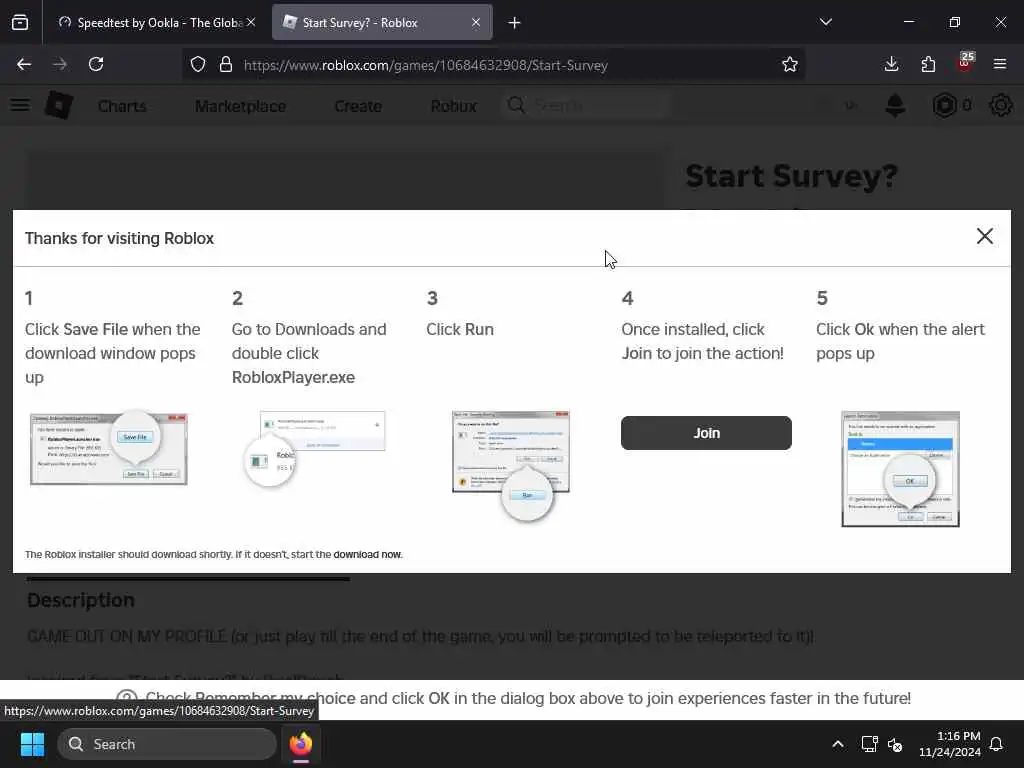Open the muted volume tray icon
Viewport: 1024px width, 768px height.
click(895, 744)
